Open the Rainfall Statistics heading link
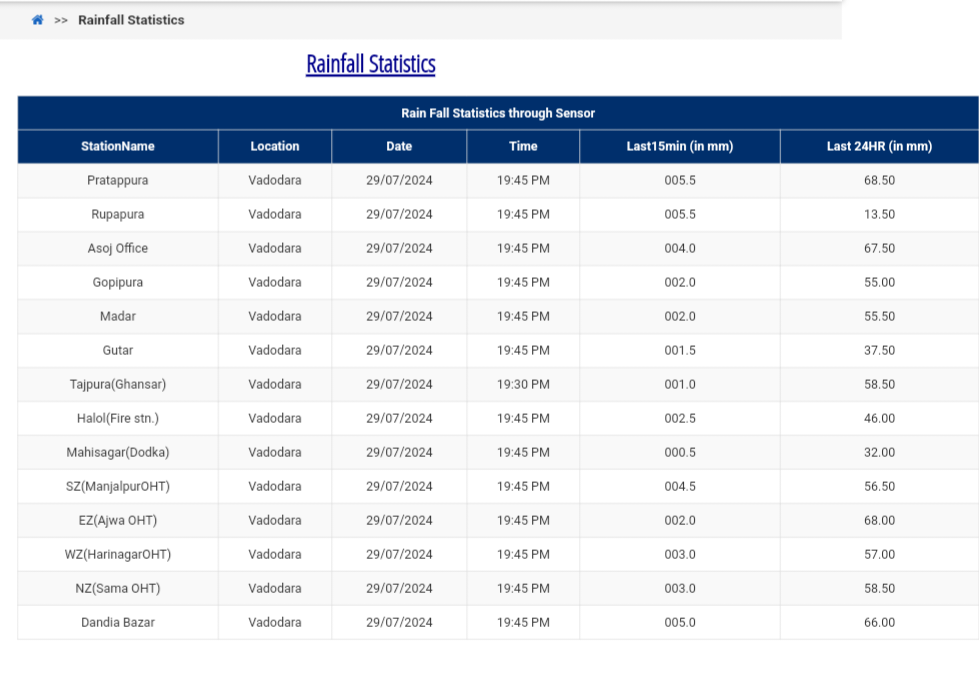The height and width of the screenshot is (682, 979). click(x=370, y=64)
